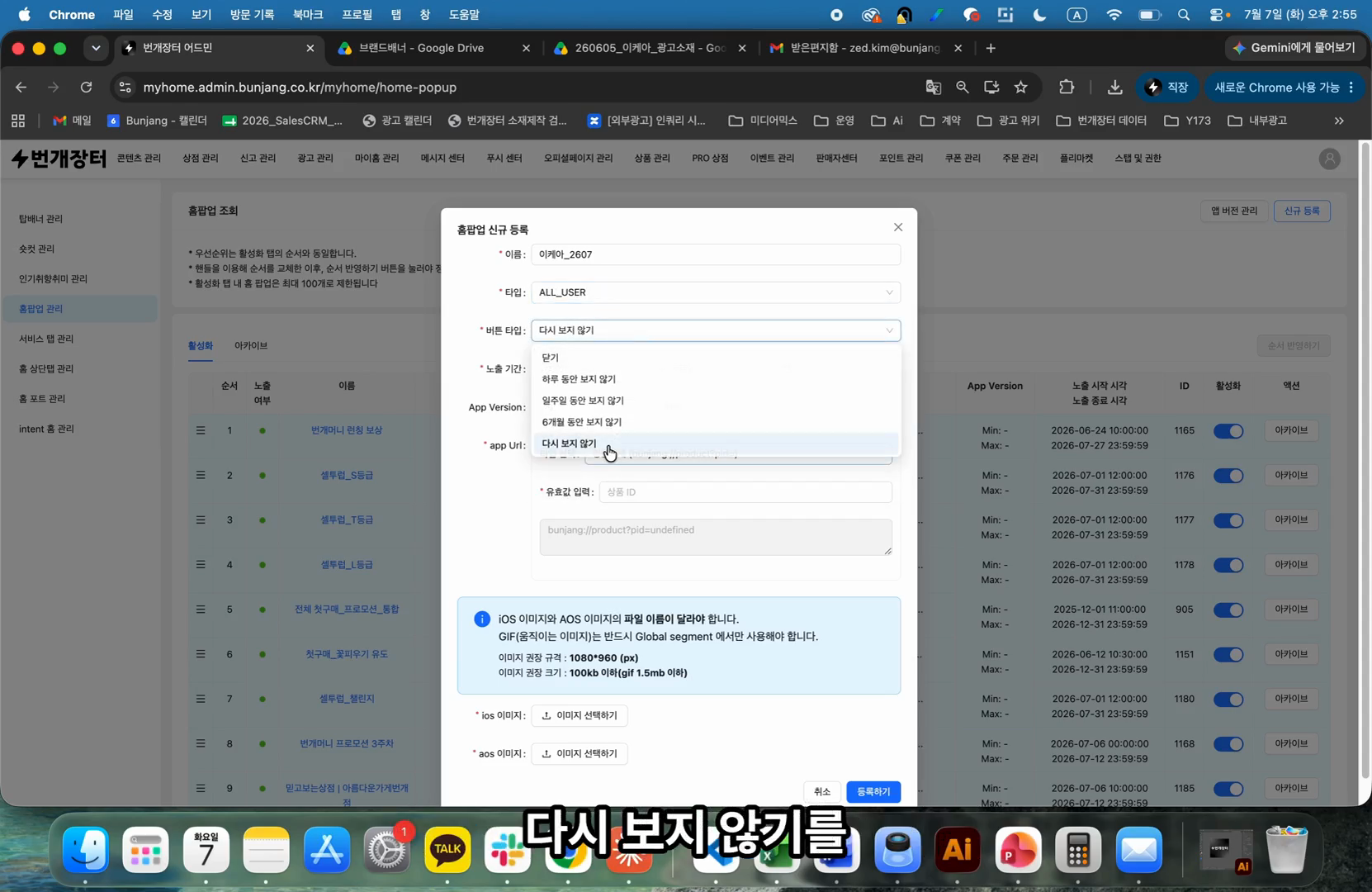This screenshot has width=1372, height=892.
Task: Close the 홈팝업 신규 등록 dialog
Action: (x=898, y=227)
